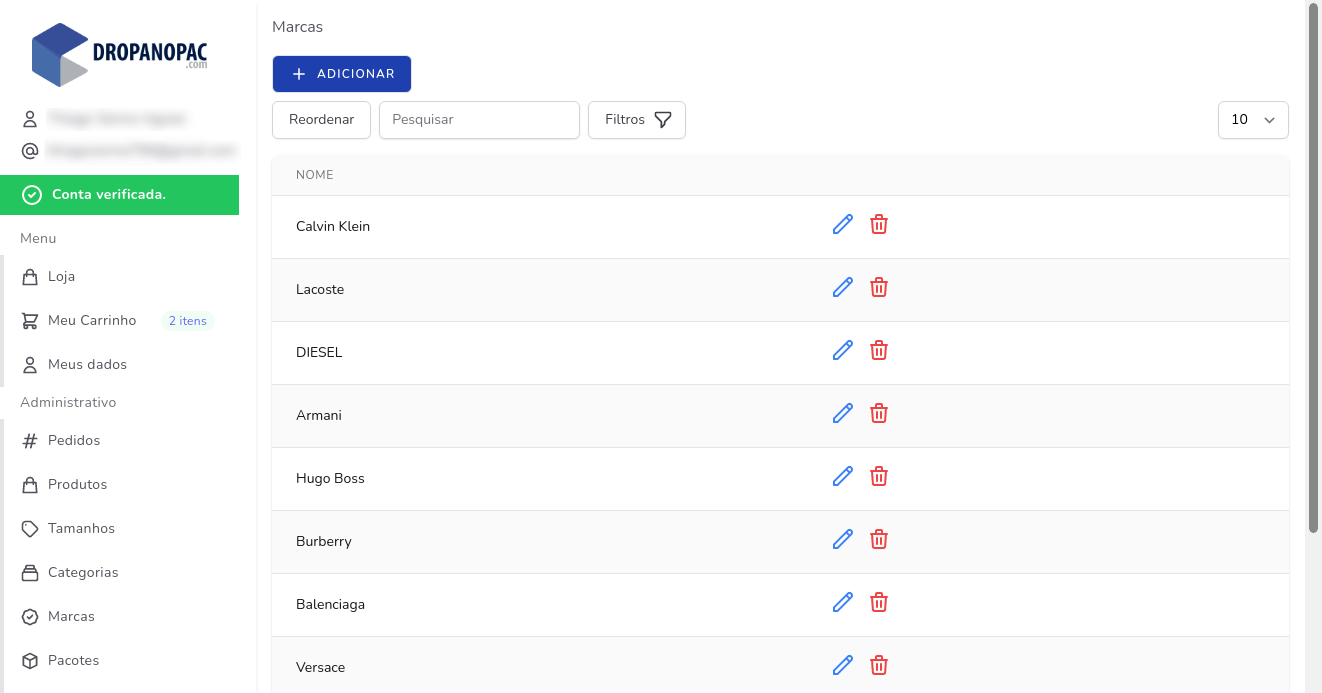Click the 2 itens cart badge

(x=188, y=321)
